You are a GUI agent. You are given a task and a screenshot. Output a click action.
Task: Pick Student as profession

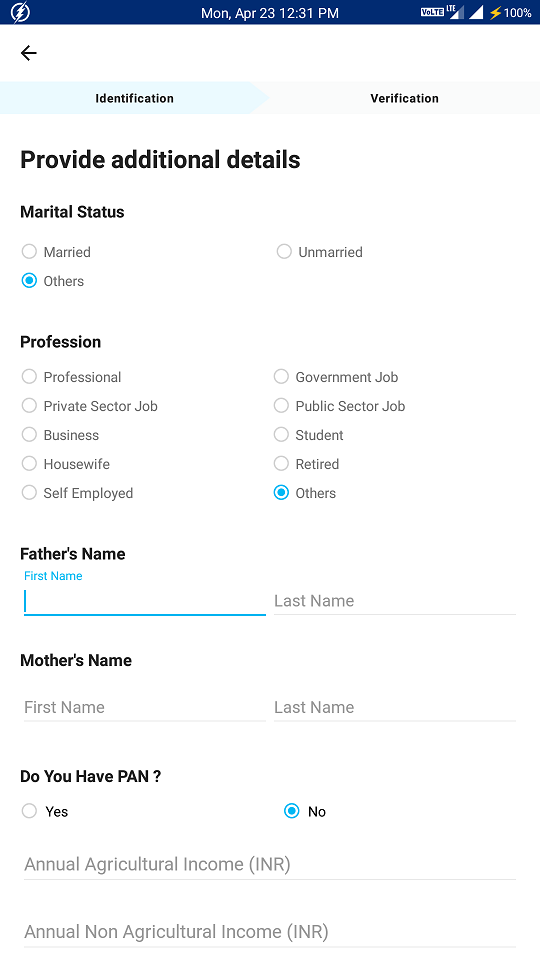309,435
